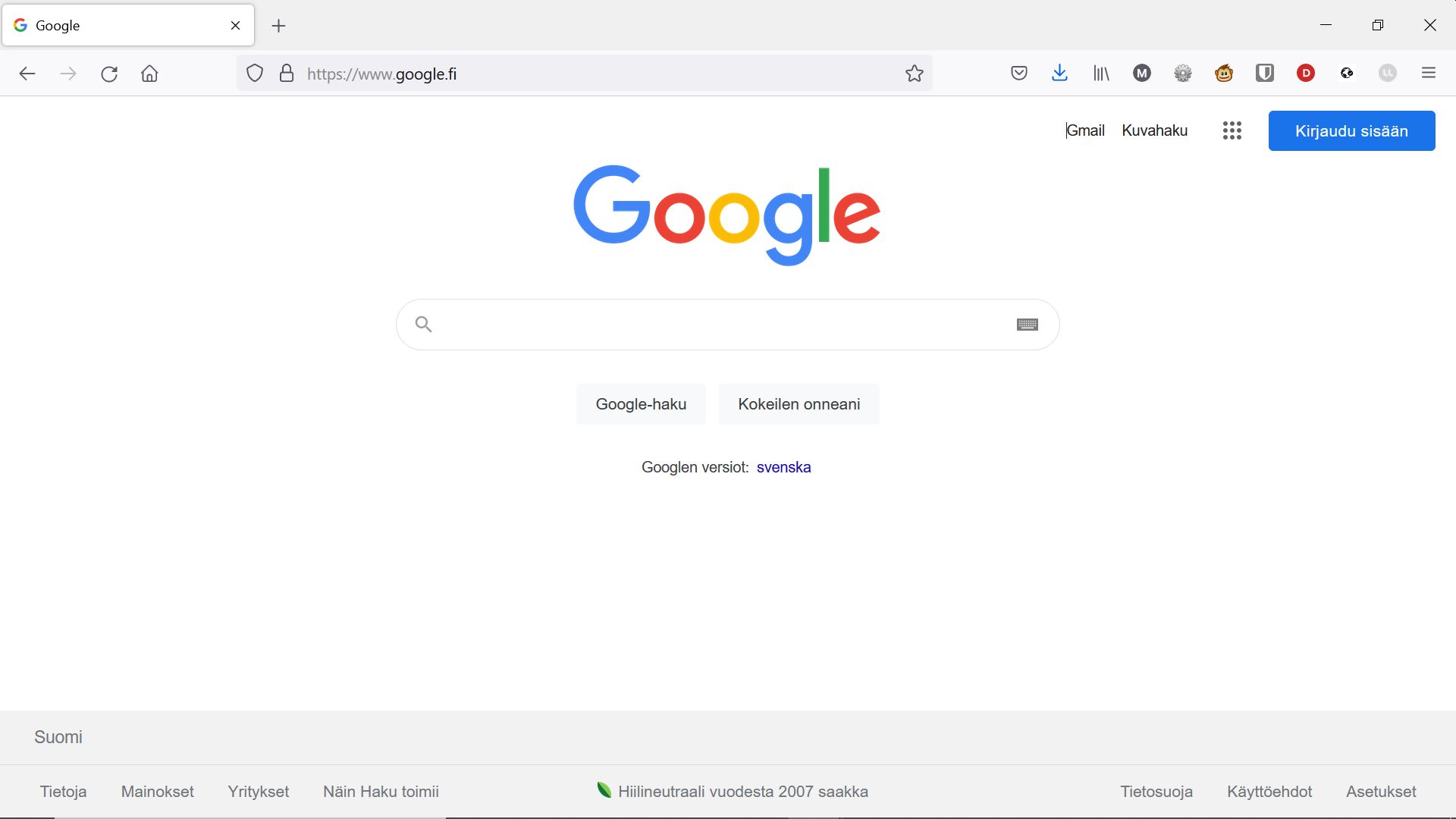Open the downloads panel
The width and height of the screenshot is (1456, 819).
pyautogui.click(x=1060, y=74)
